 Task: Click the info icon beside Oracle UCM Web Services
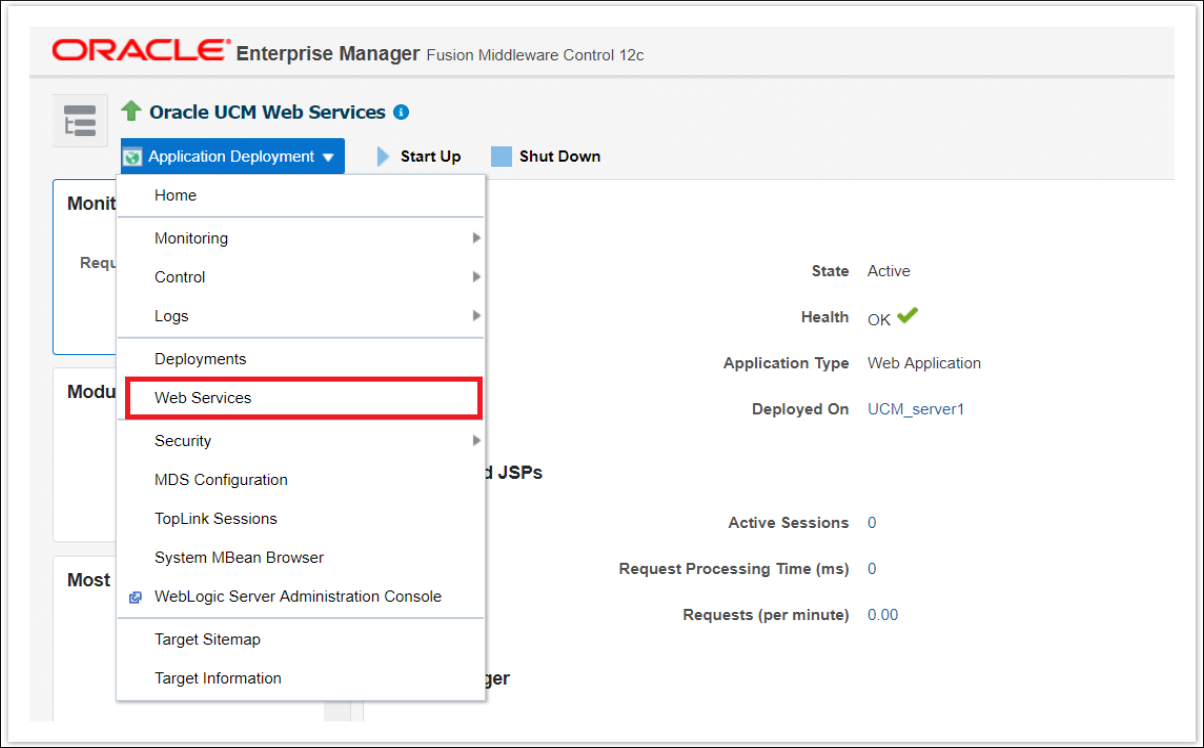tap(401, 112)
